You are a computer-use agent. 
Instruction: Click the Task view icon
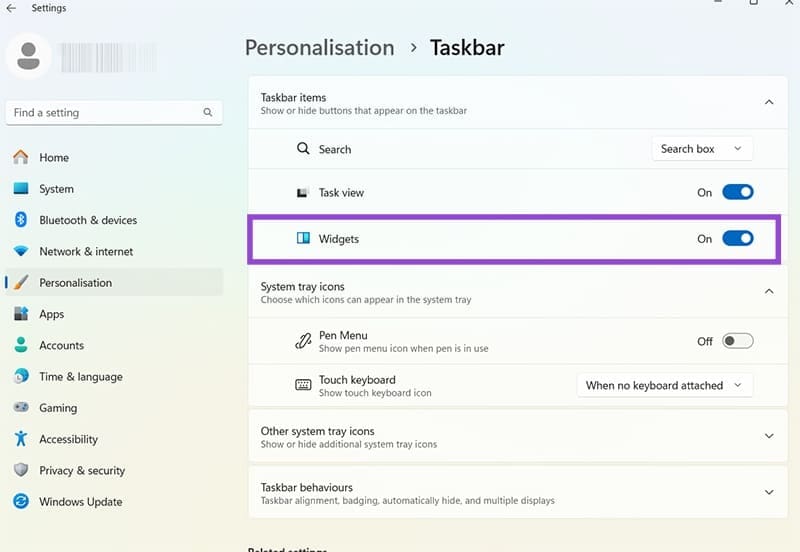click(303, 192)
